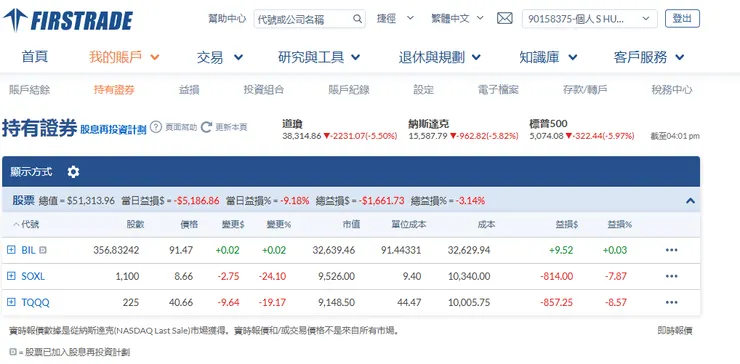Expand the BIL row plus box

11,250
